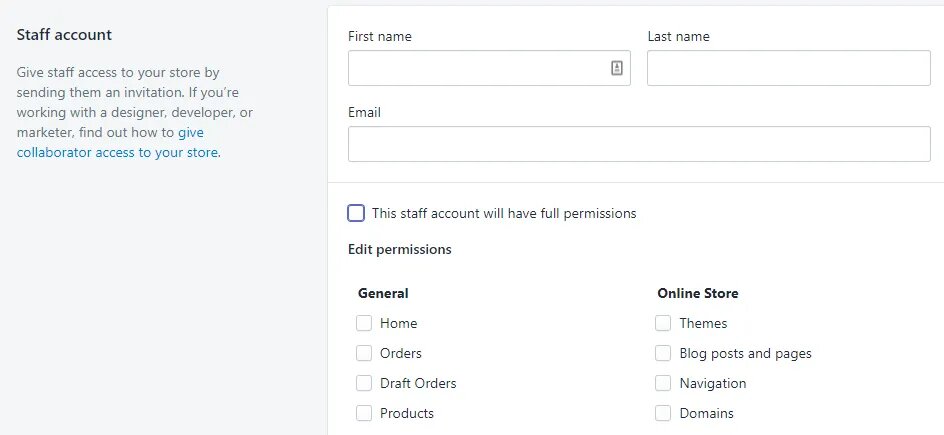Click into the Last name field
Screen dimensions: 944x435
[x=788, y=68]
